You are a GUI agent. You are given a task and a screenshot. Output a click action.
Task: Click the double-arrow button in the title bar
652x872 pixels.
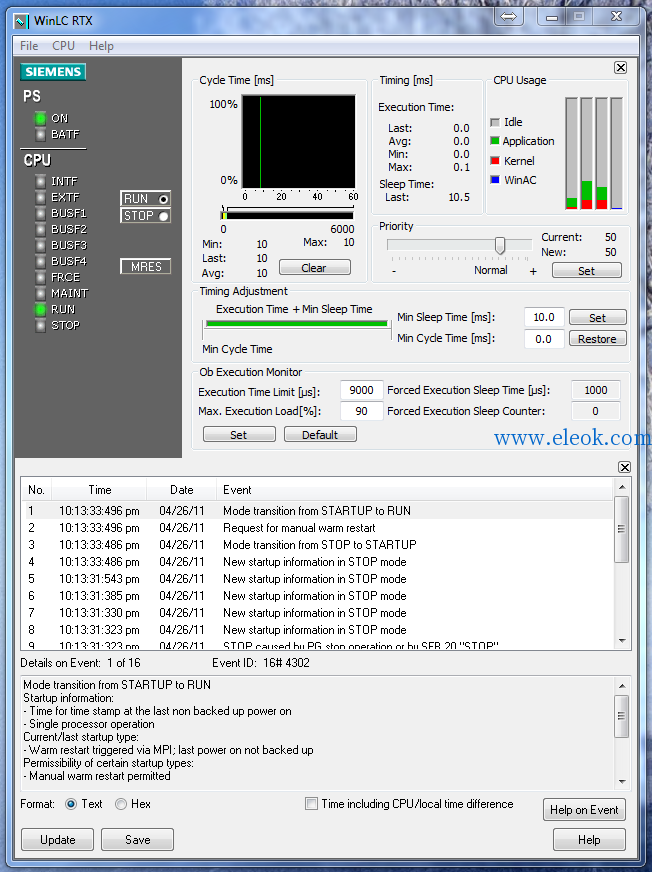[x=508, y=17]
